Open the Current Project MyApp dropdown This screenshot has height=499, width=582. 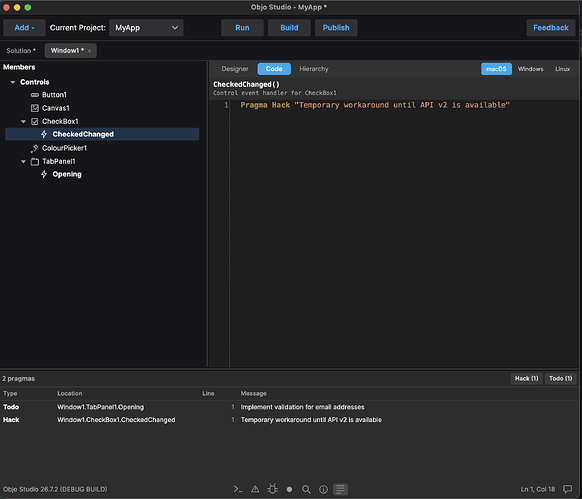(x=146, y=28)
